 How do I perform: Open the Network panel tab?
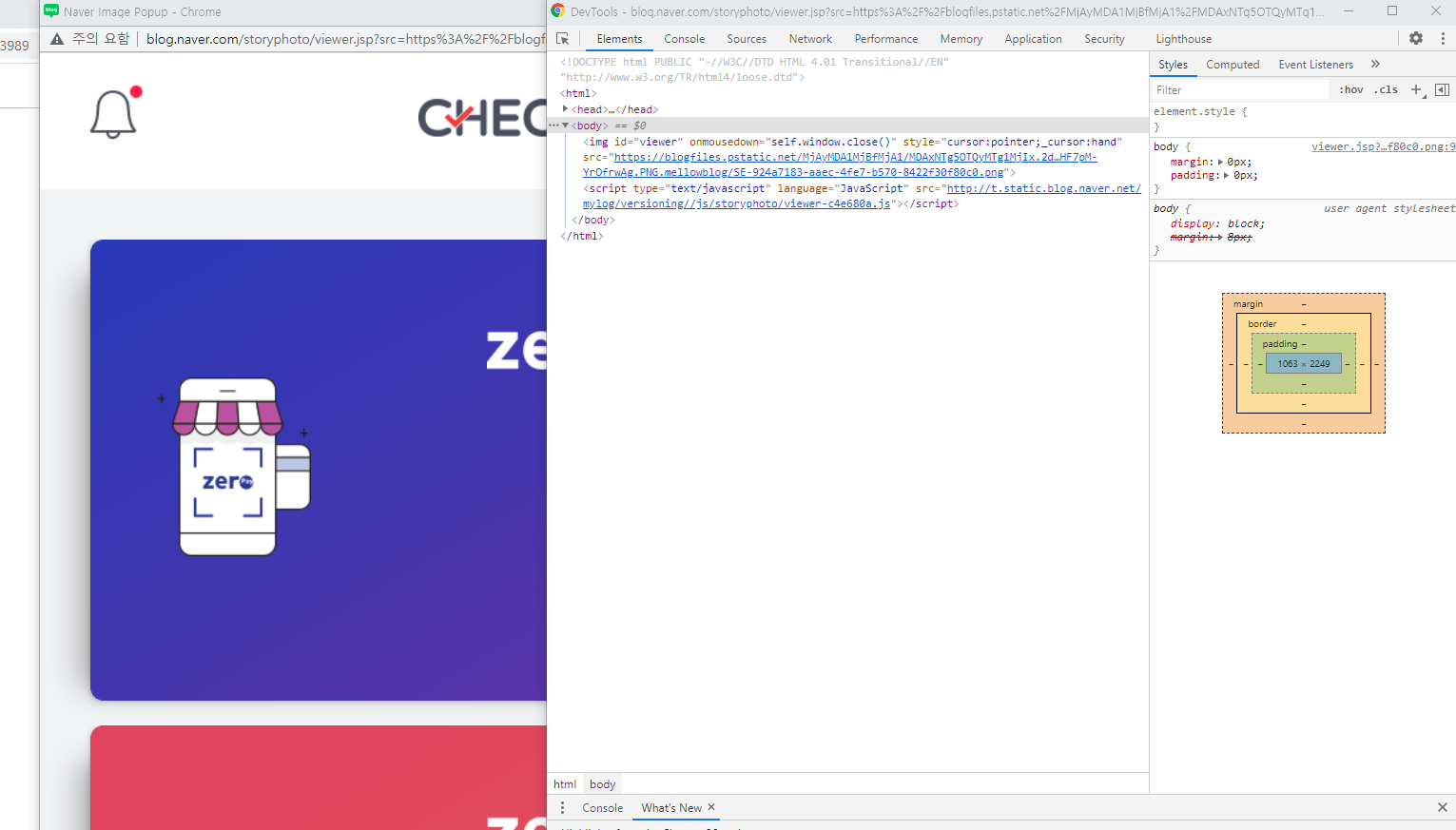coord(810,39)
